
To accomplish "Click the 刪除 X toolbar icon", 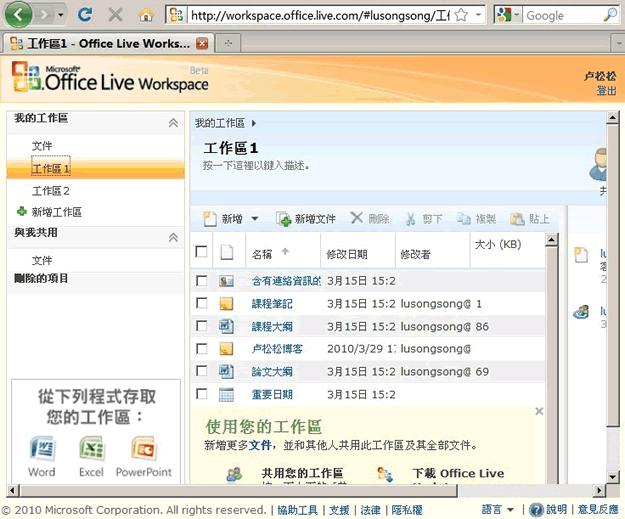I will click(x=357, y=218).
